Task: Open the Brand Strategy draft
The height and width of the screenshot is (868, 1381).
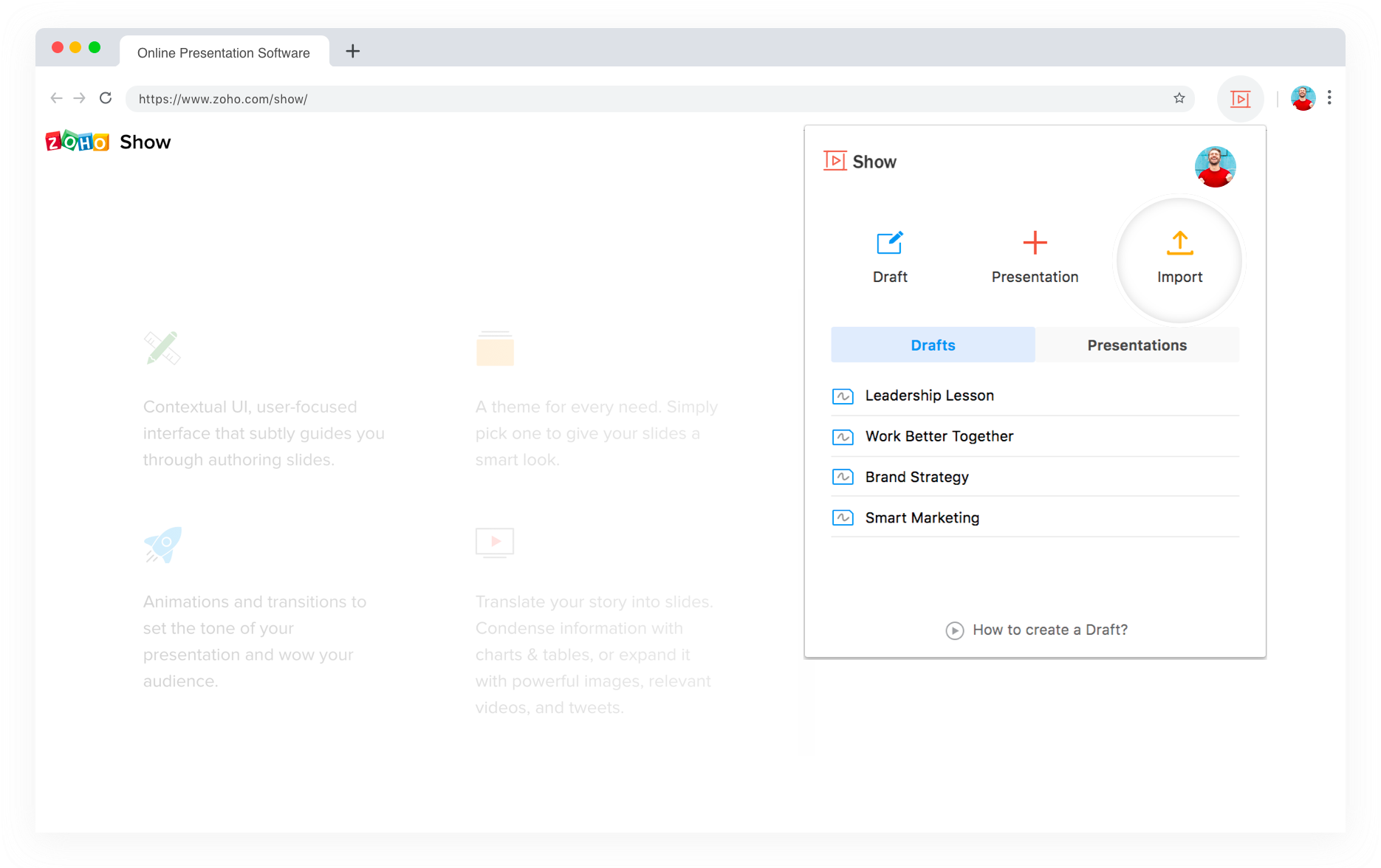Action: tap(1035, 477)
